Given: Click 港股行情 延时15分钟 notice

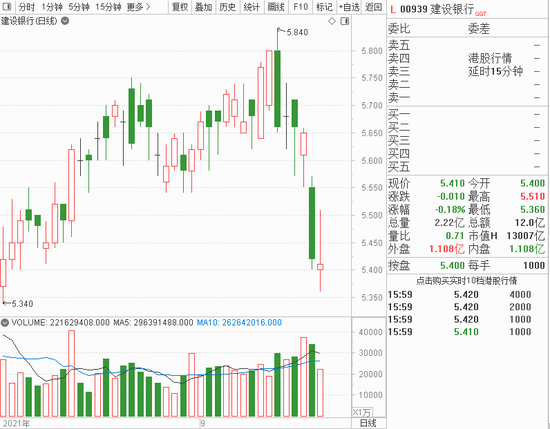Looking at the screenshot, I should click(495, 65).
